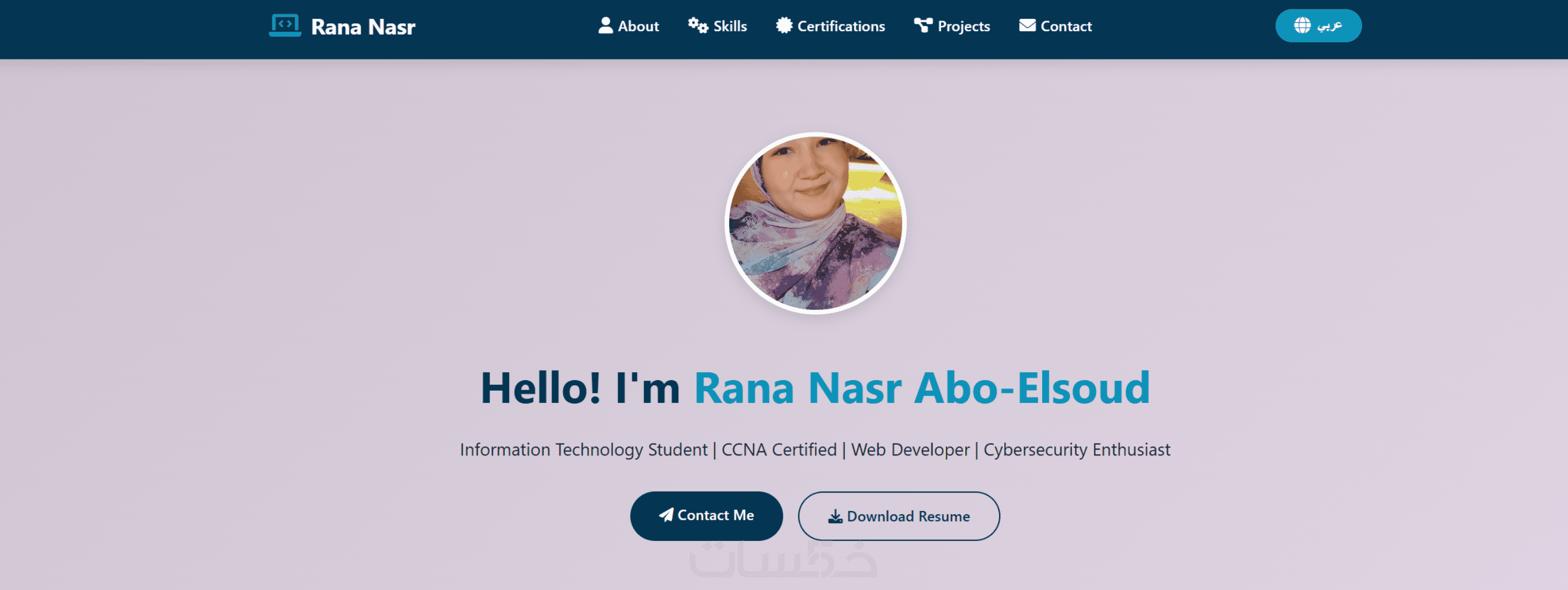
Task: Navigate to Certifications in the navbar
Action: [840, 26]
